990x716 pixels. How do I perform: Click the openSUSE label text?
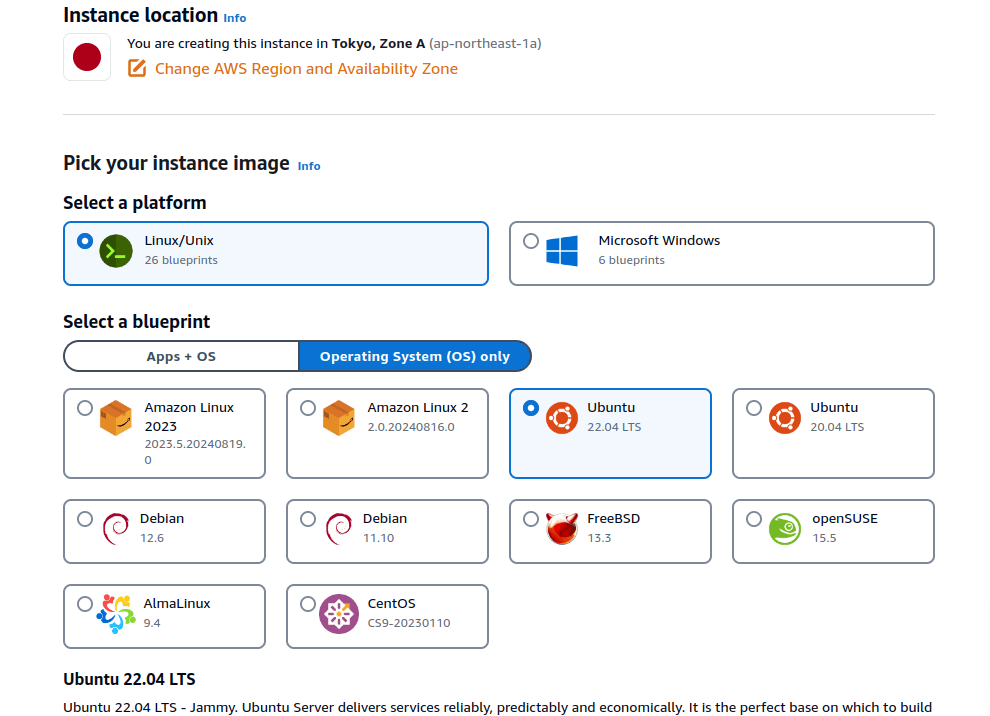(845, 519)
